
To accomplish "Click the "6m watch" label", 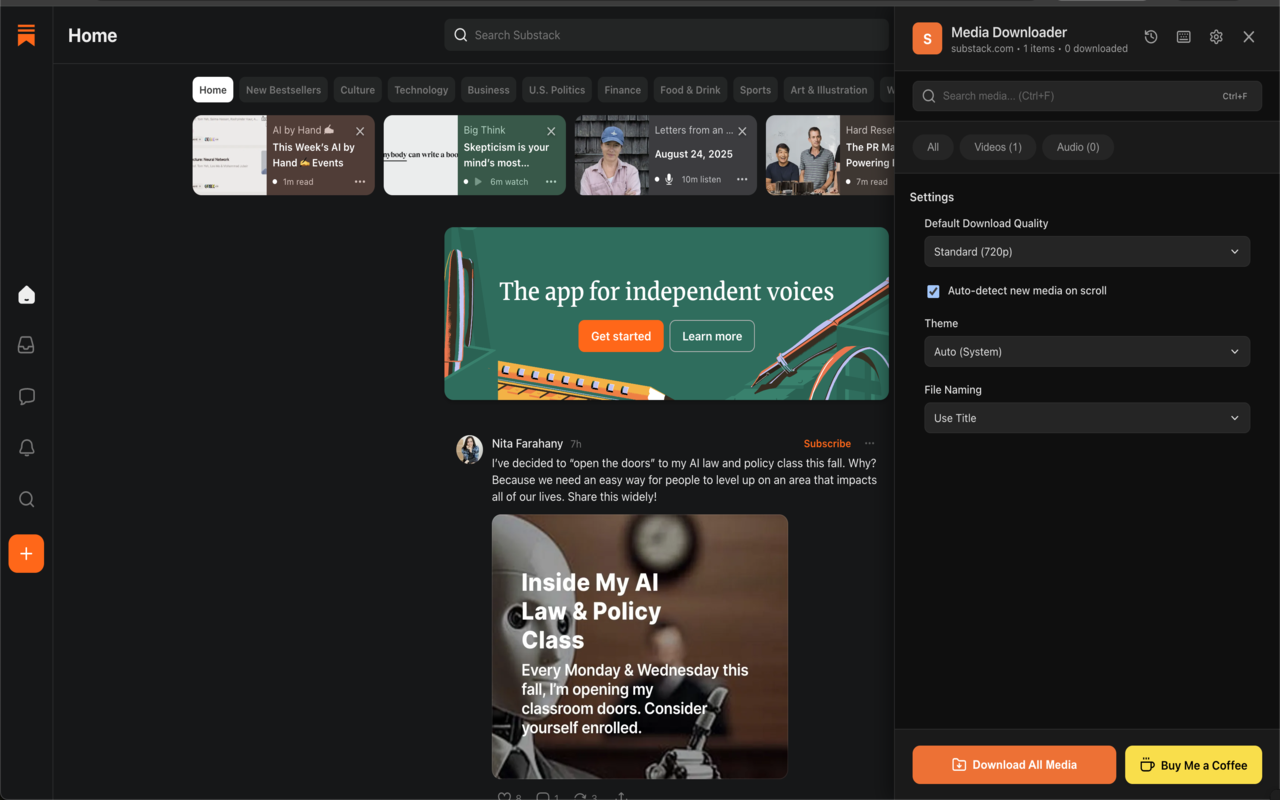I will (x=509, y=182).
